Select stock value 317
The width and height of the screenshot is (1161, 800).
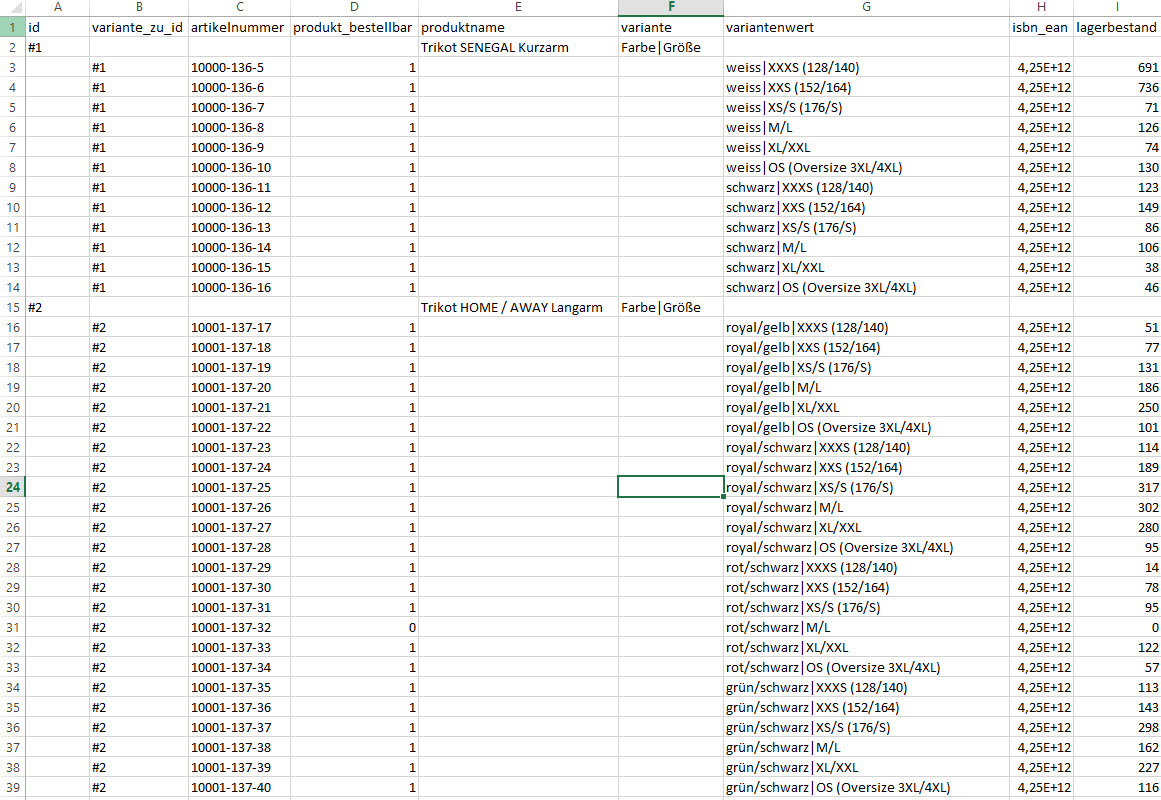tap(1117, 487)
